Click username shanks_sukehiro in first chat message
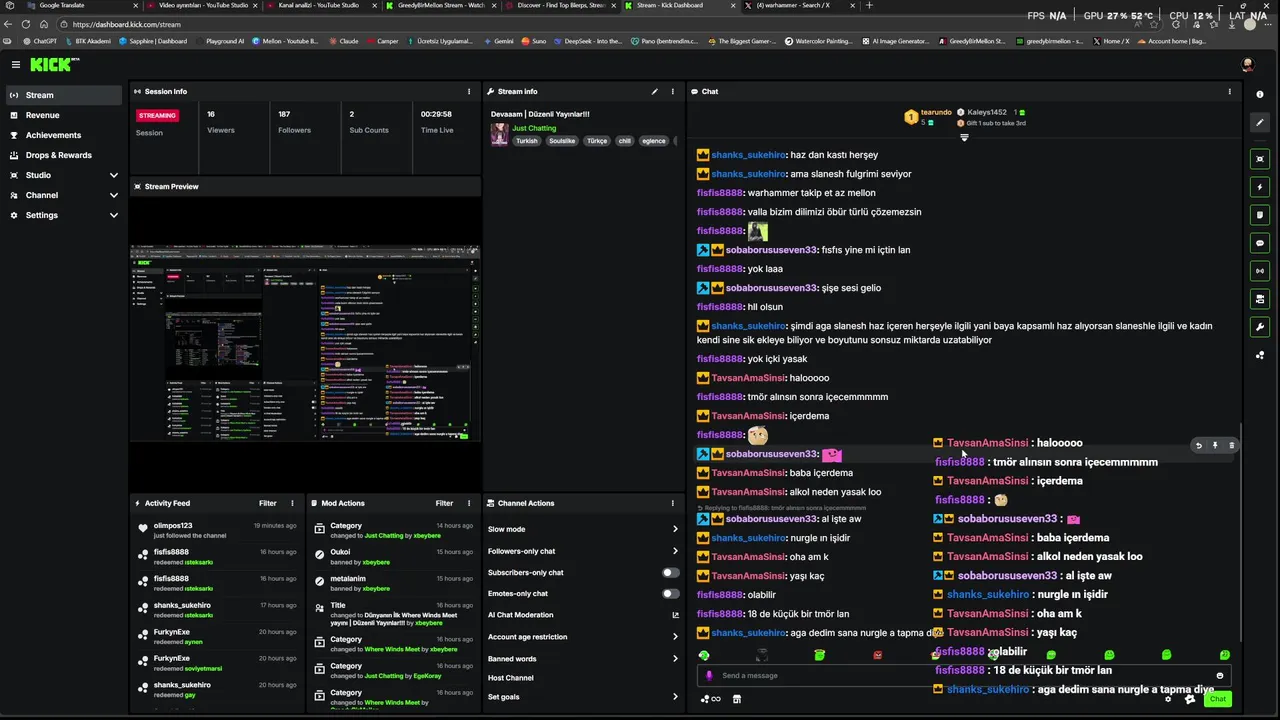The width and height of the screenshot is (1280, 720). pyautogui.click(x=748, y=155)
